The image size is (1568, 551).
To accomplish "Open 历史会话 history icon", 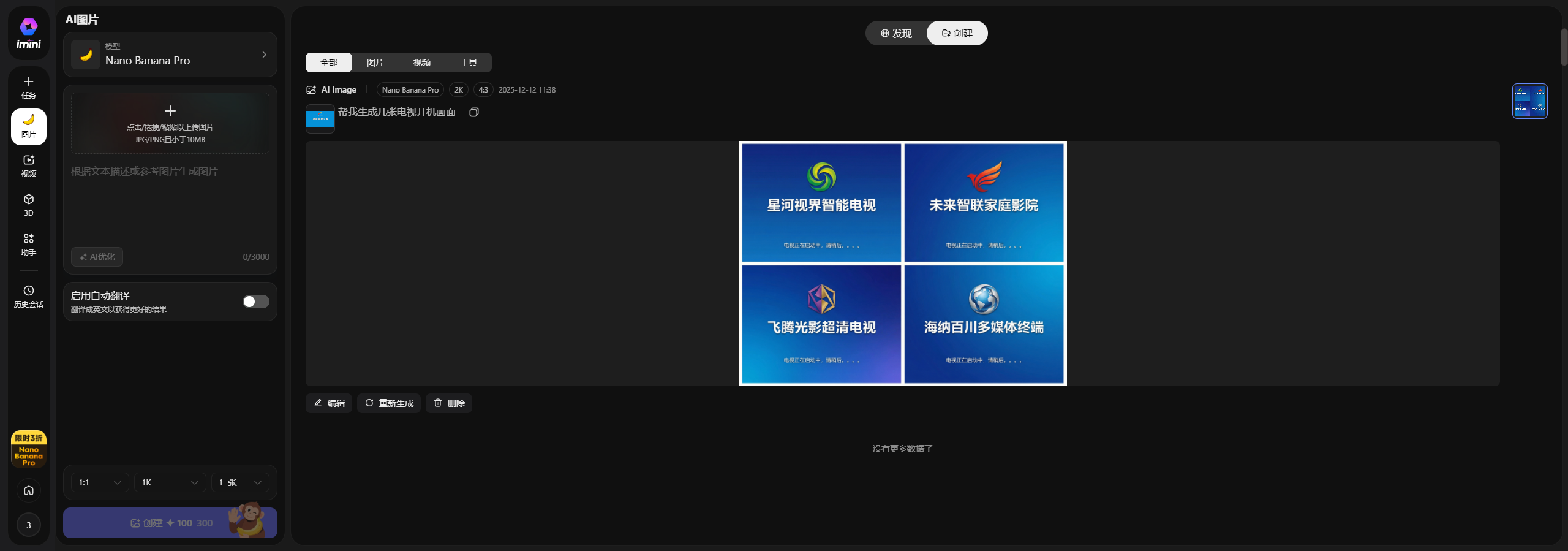I will tap(28, 296).
